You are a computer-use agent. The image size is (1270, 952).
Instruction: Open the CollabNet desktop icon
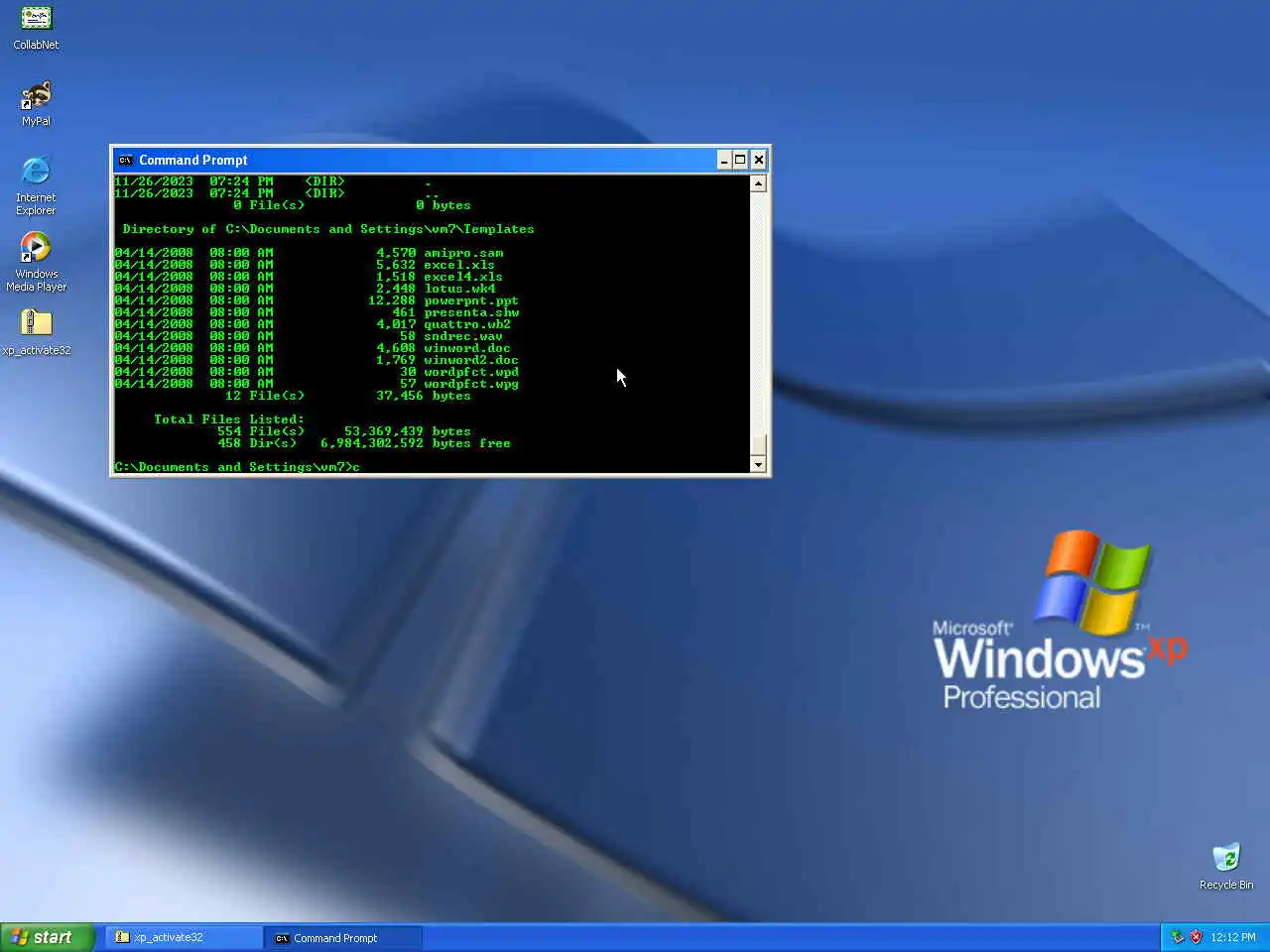36,28
